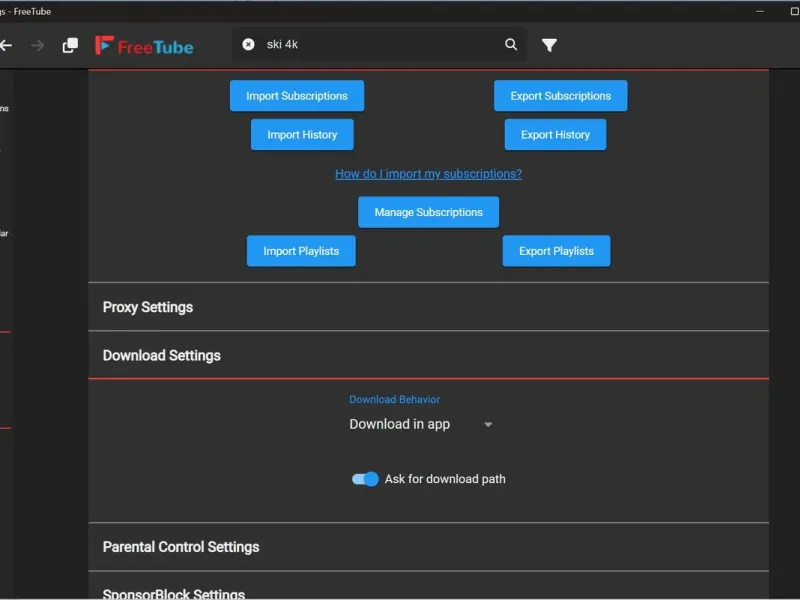Toggle Ask for download path switch

pyautogui.click(x=365, y=479)
